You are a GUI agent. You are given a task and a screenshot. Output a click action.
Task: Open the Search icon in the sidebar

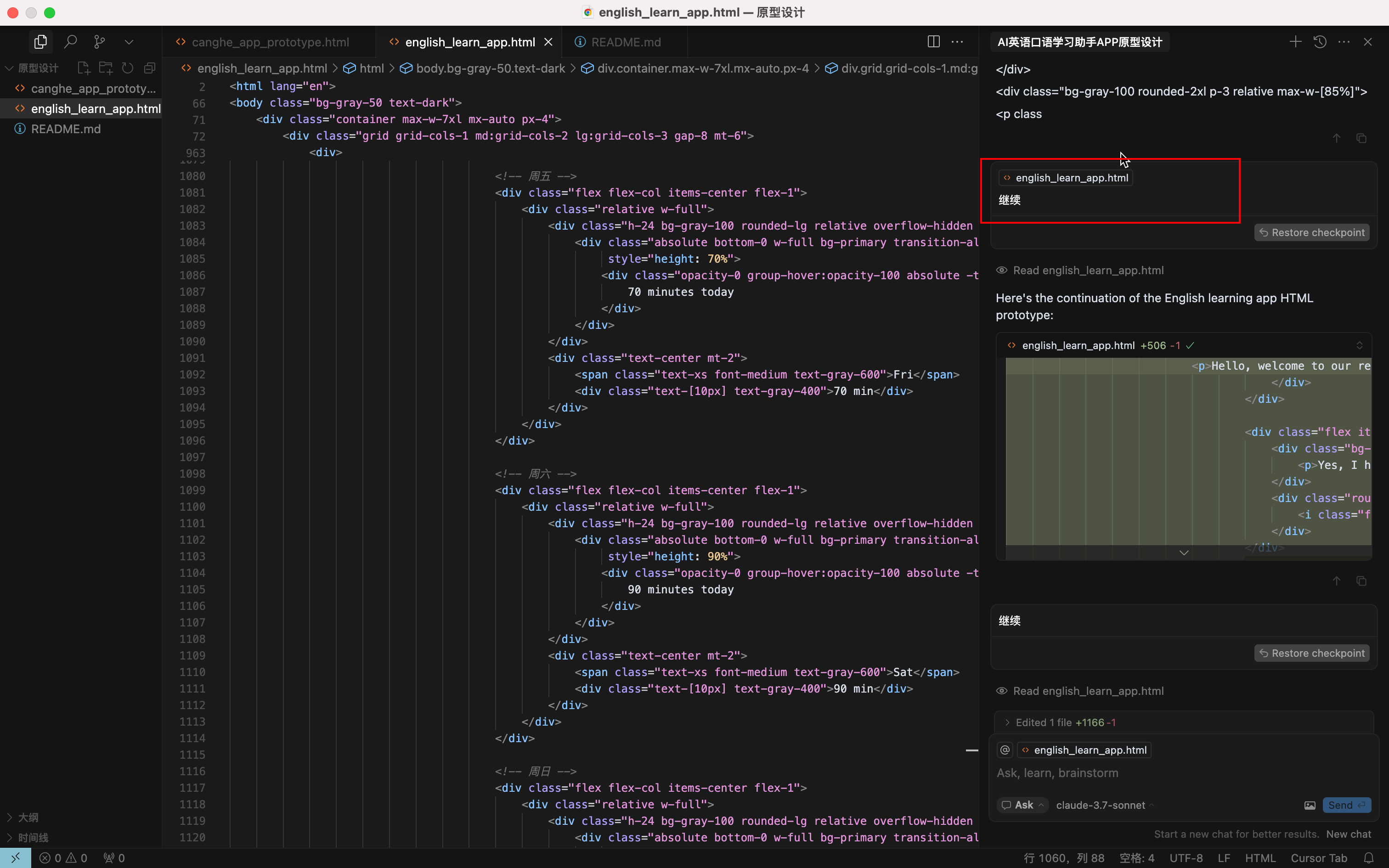coord(70,42)
